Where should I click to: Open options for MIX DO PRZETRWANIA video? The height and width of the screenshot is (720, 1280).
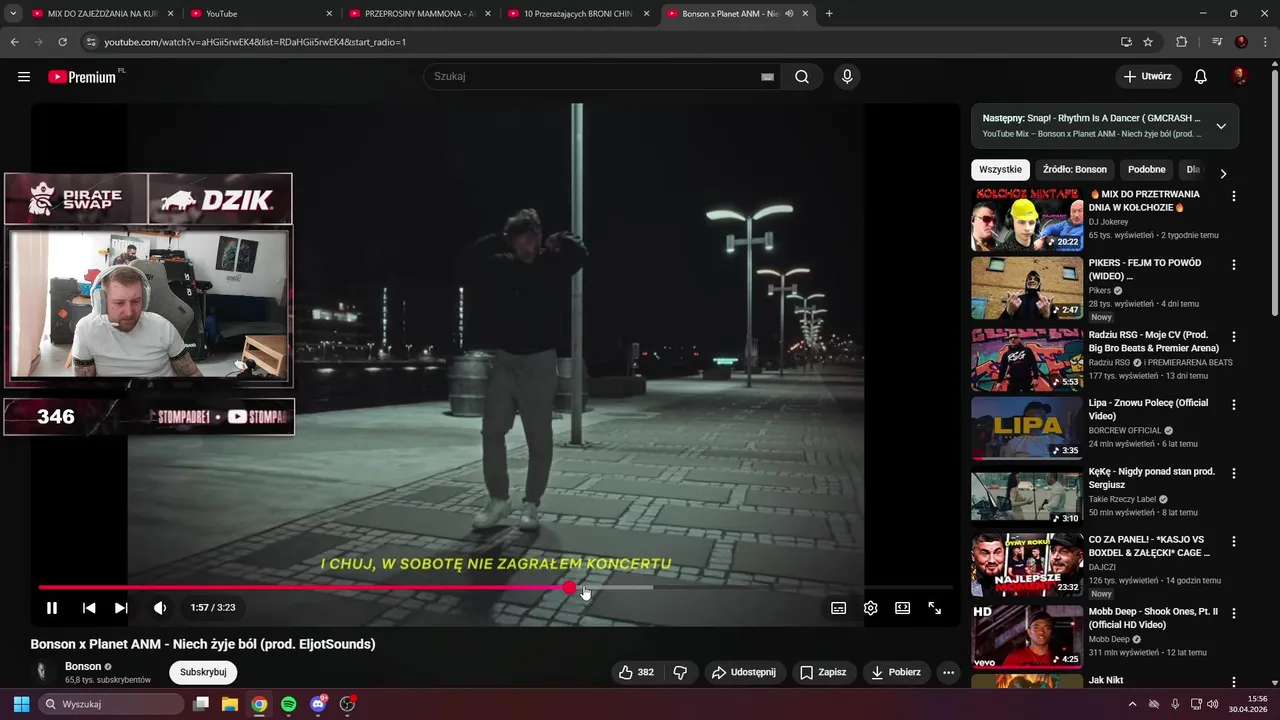(x=1234, y=197)
